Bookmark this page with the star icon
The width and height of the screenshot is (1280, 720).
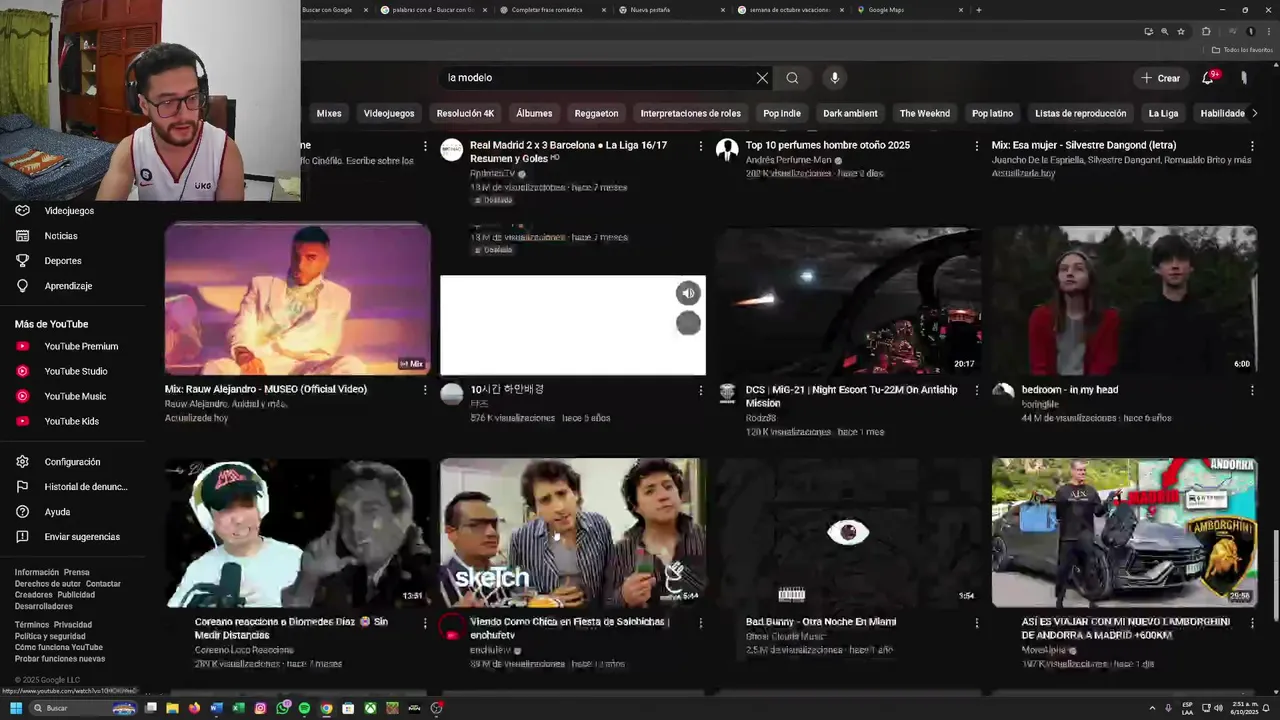point(1181,31)
